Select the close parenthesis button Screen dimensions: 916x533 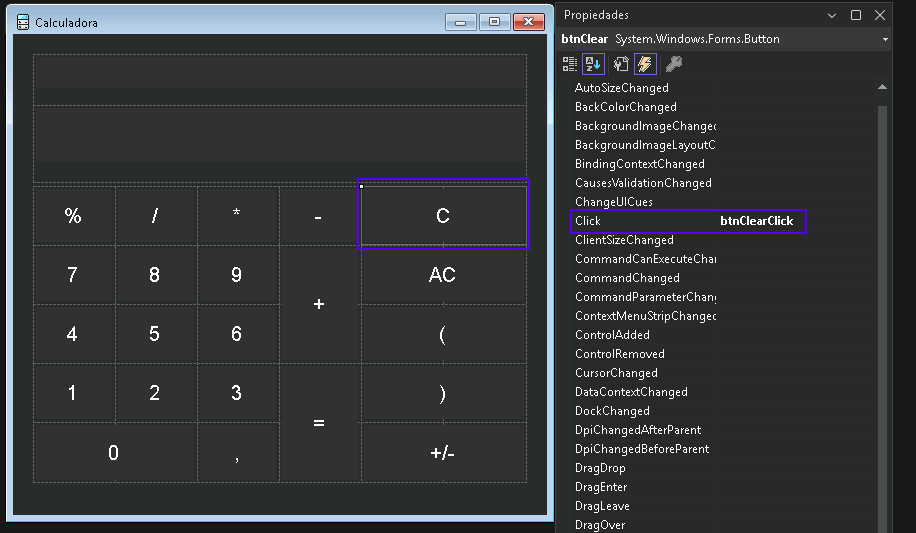(x=443, y=393)
